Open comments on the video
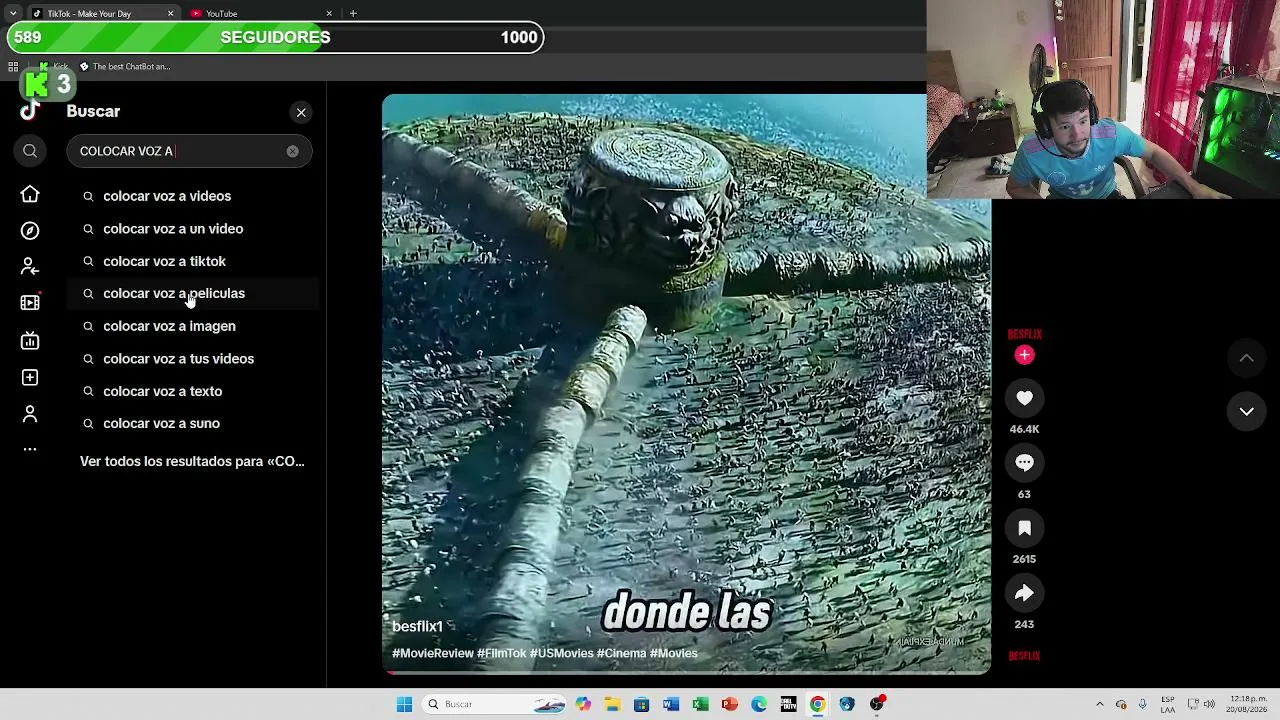 (1024, 463)
